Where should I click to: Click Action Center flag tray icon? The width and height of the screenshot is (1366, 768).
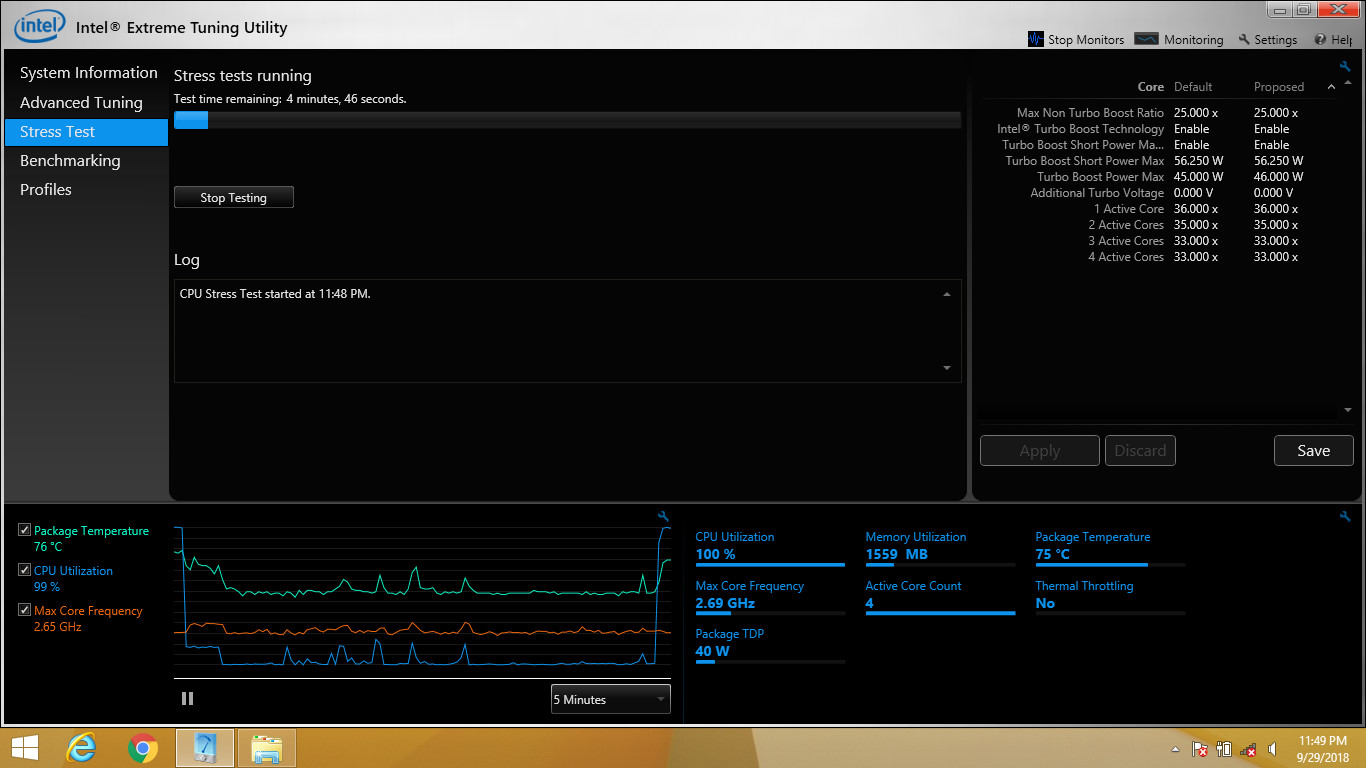coord(1200,749)
